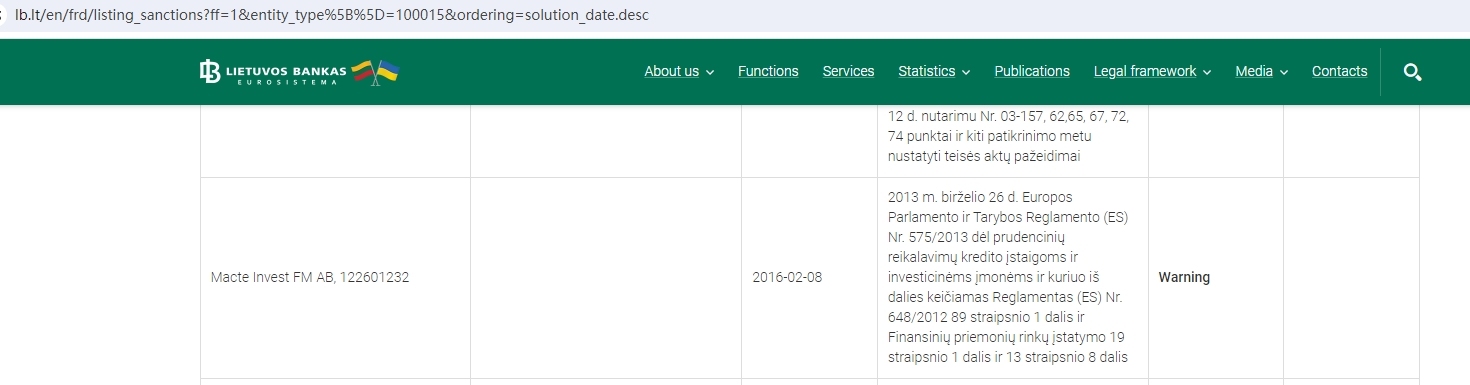The image size is (1470, 385).
Task: Expand the About us chevron arrow
Action: [x=710, y=72]
